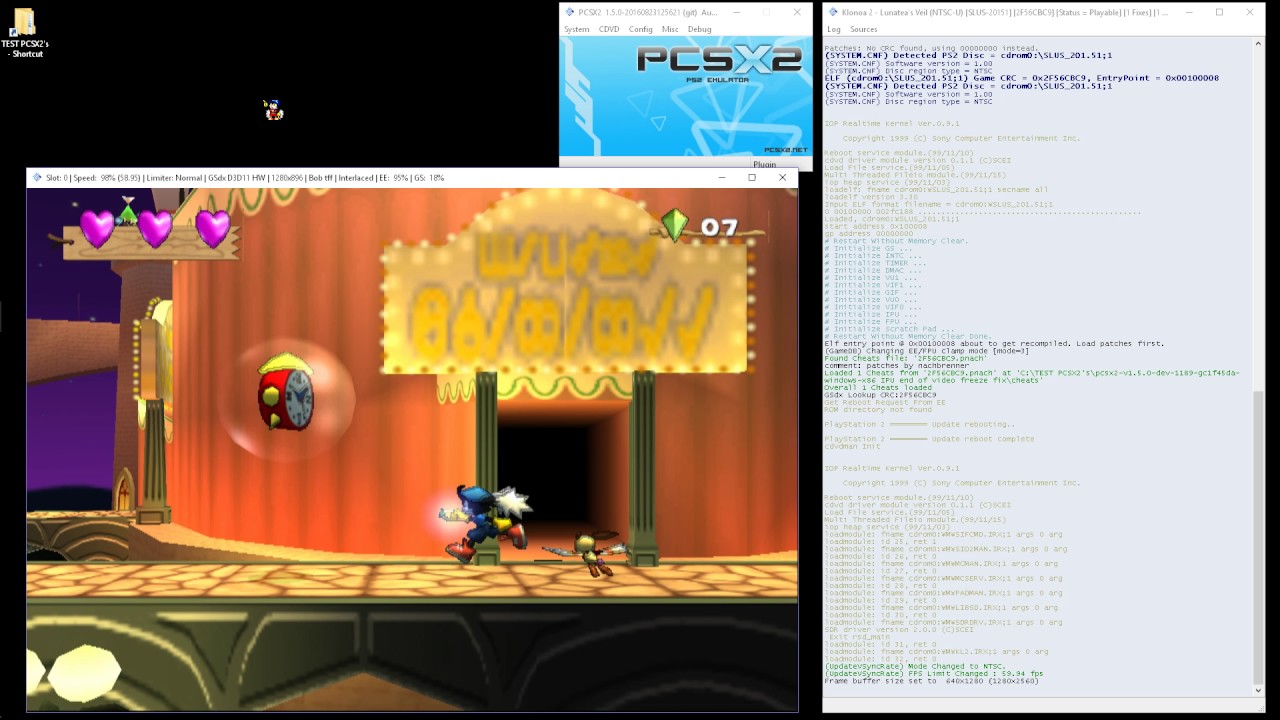Minimize the game render window
This screenshot has width=1280, height=720.
722,178
